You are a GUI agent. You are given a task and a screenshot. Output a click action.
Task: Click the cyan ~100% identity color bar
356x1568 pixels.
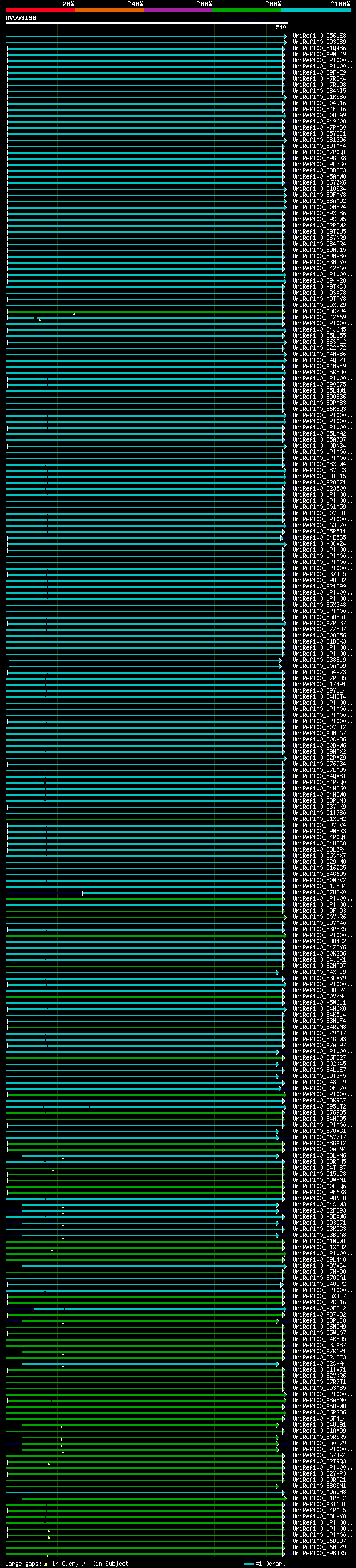[x=317, y=10]
